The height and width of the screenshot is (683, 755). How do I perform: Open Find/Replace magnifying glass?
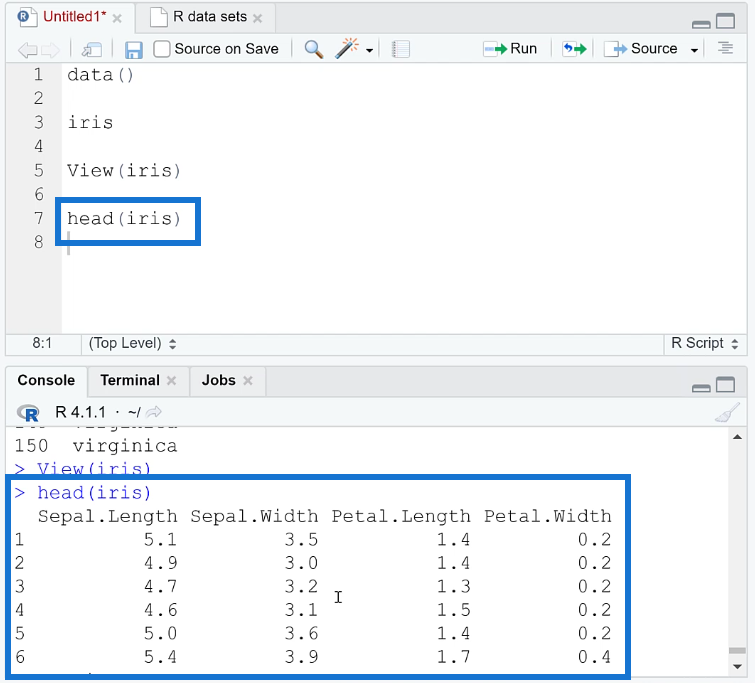(x=313, y=49)
